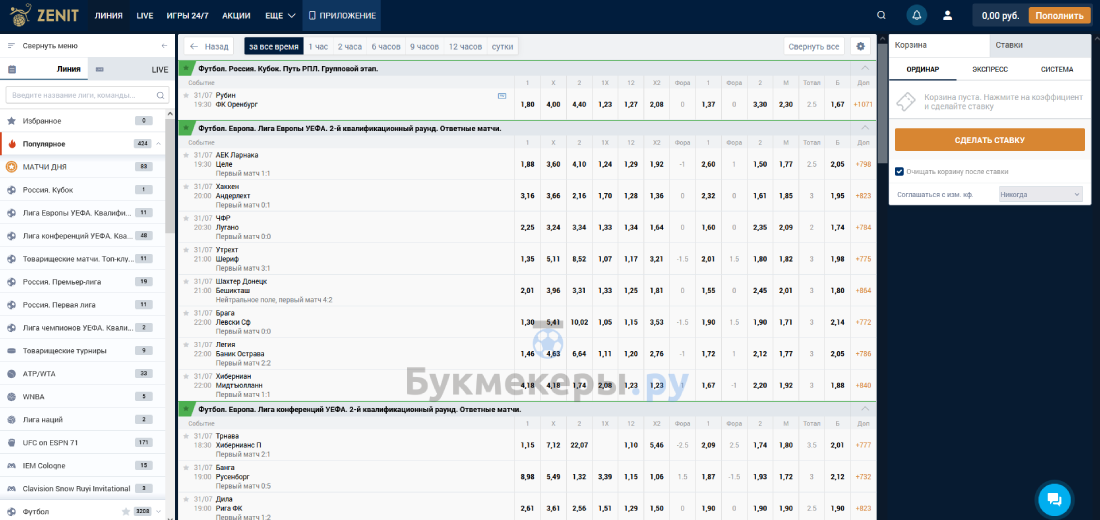Expand the ЕЩЕ menu
The height and width of the screenshot is (520, 1100).
click(x=281, y=15)
